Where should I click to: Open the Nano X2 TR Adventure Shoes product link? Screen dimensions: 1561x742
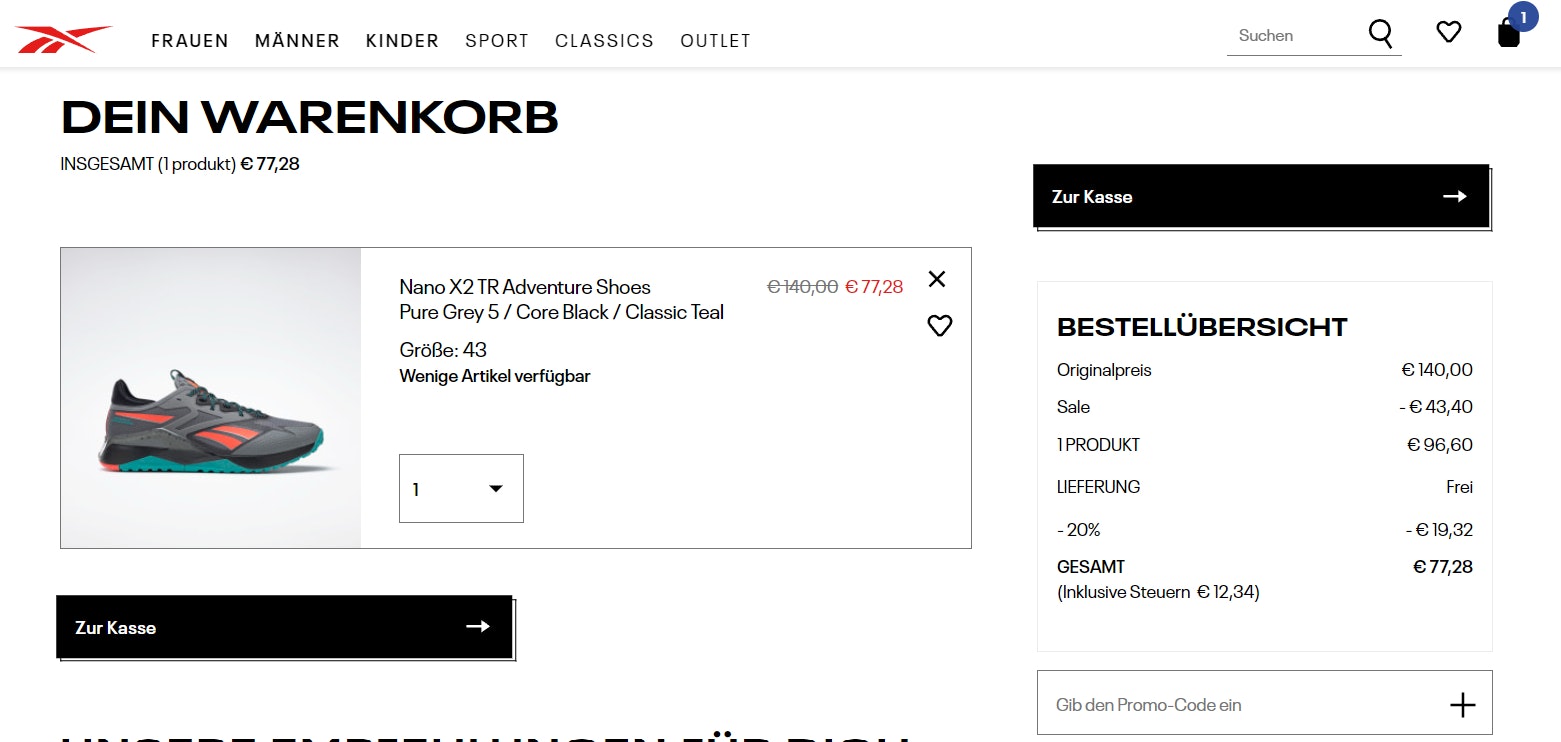point(524,286)
